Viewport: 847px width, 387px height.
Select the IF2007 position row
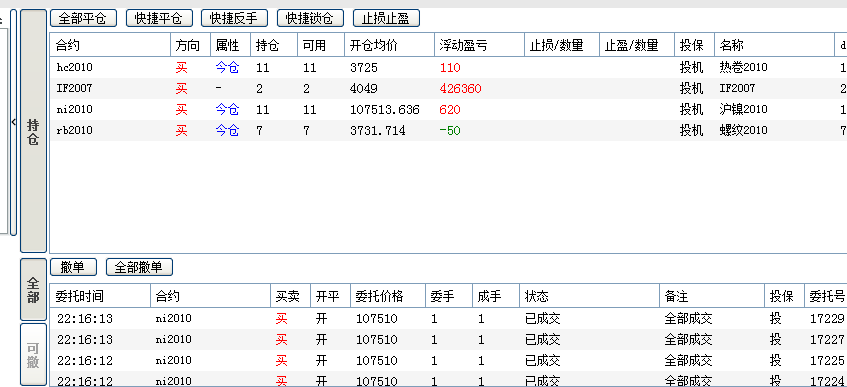448,89
